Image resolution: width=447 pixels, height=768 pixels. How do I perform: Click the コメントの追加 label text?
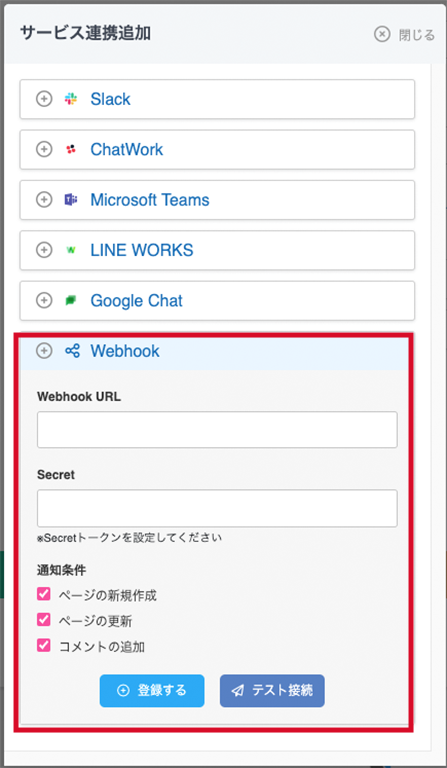102,647
